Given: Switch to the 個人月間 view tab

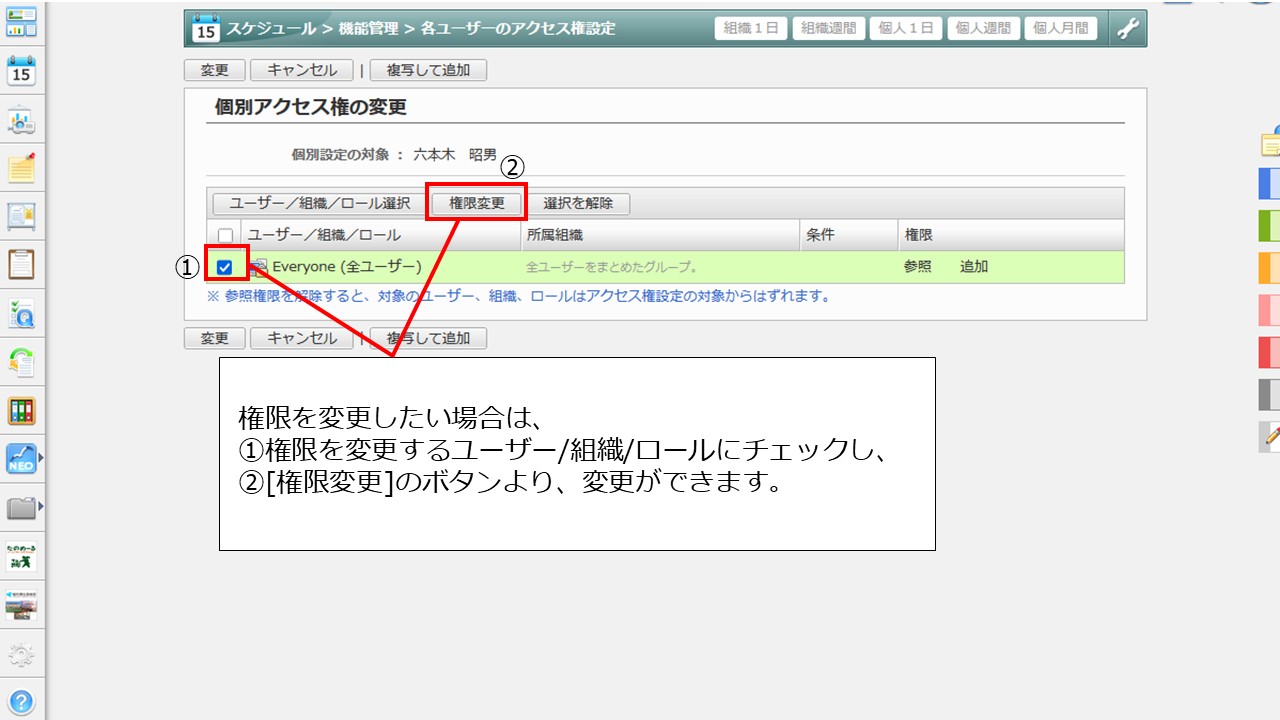Looking at the screenshot, I should (x=1061, y=28).
